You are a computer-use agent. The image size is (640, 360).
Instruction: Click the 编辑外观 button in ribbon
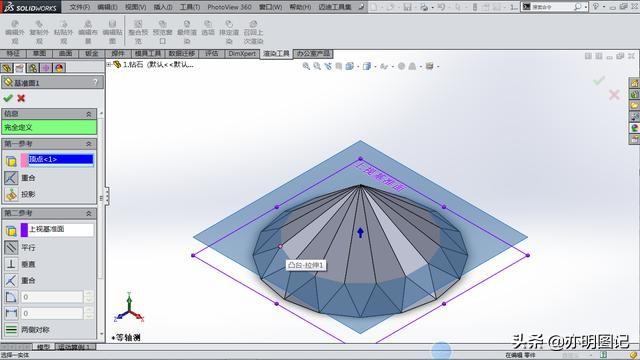pos(15,32)
